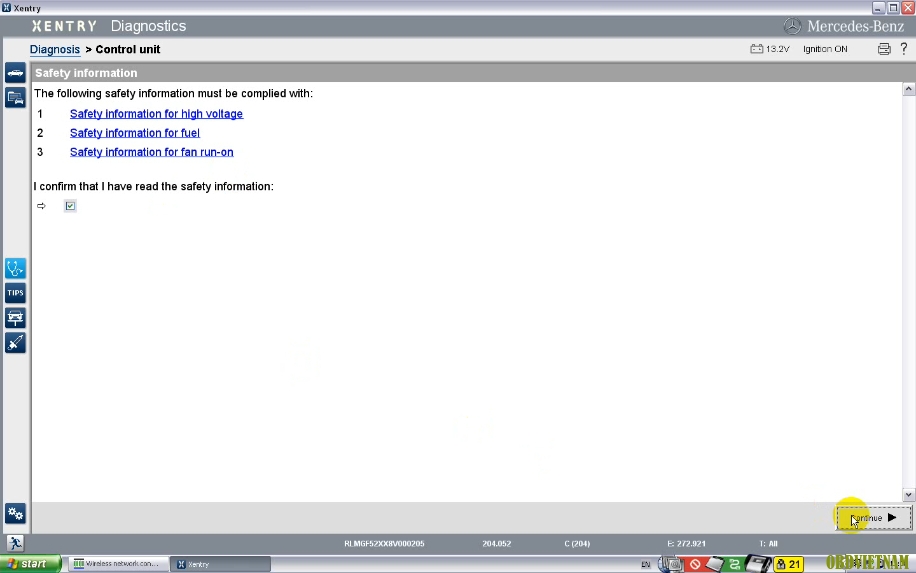Toggle the safety information confirmation checkbox
The height and width of the screenshot is (573, 916).
70,206
